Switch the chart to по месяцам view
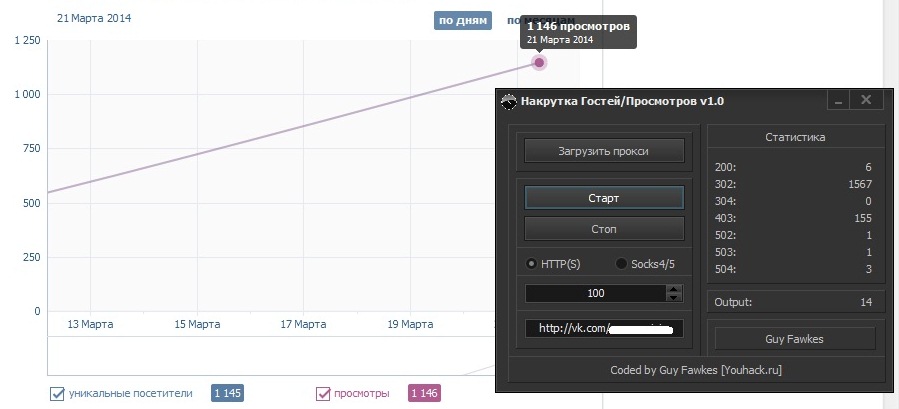The height and width of the screenshot is (409, 899). tap(540, 21)
